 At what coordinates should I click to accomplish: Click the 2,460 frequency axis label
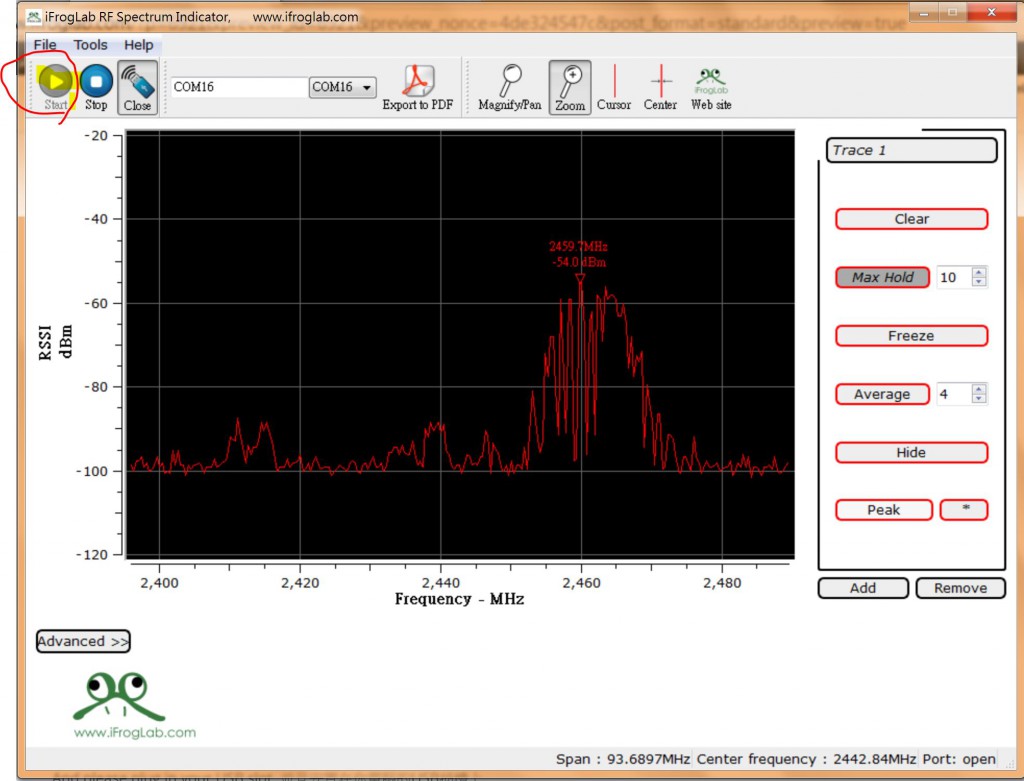pos(581,582)
